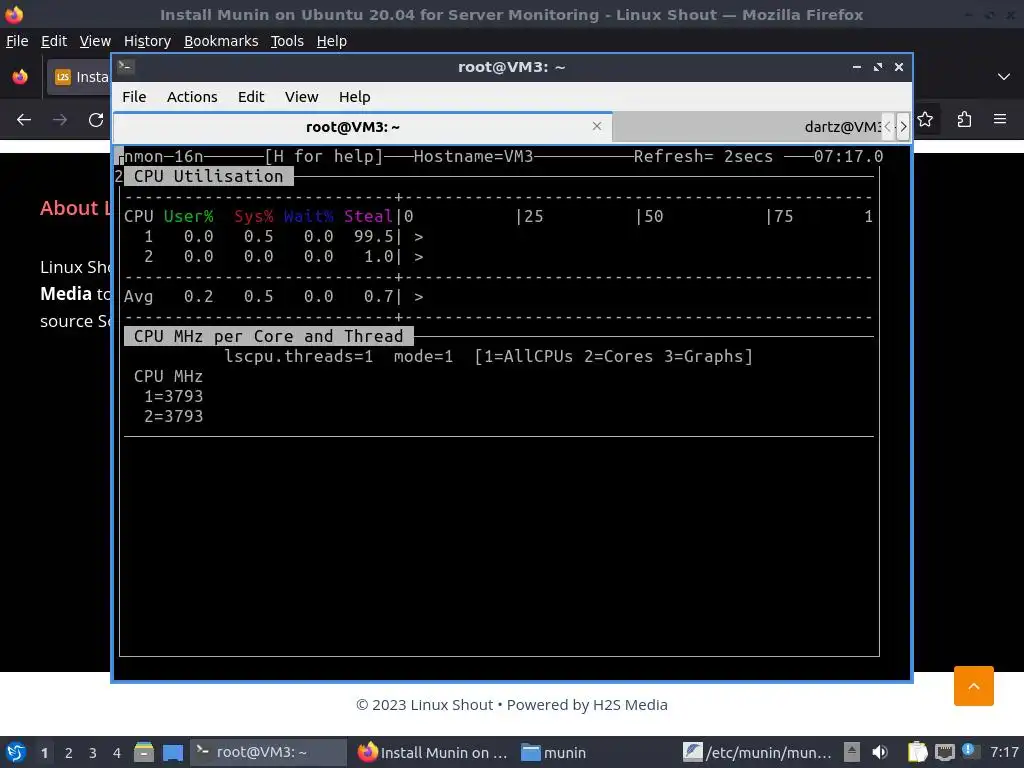Click the taskbar application launcher icon

point(16,752)
